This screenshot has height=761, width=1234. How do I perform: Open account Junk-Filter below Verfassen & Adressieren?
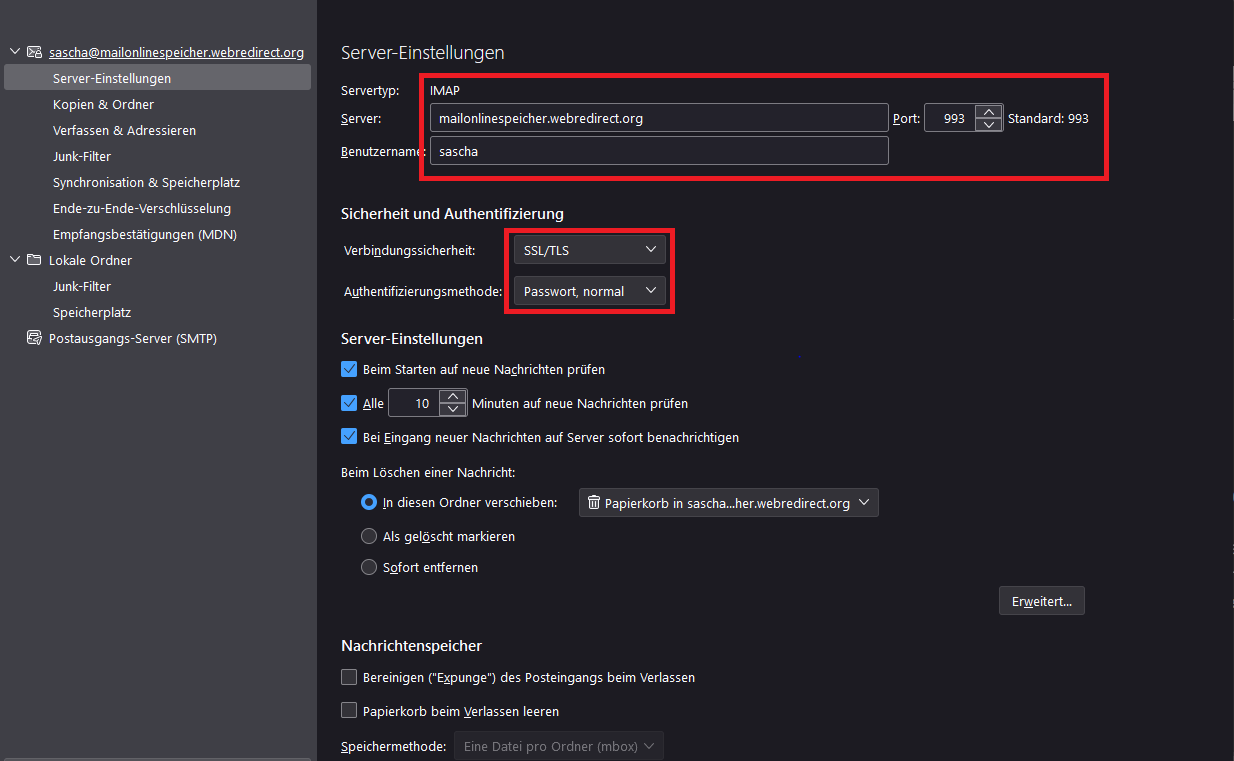(x=82, y=156)
